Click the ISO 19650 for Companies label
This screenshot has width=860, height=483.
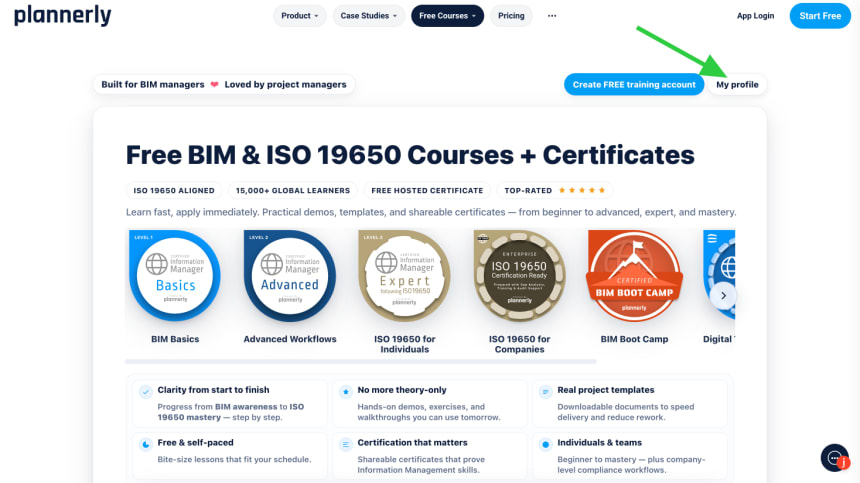519,344
